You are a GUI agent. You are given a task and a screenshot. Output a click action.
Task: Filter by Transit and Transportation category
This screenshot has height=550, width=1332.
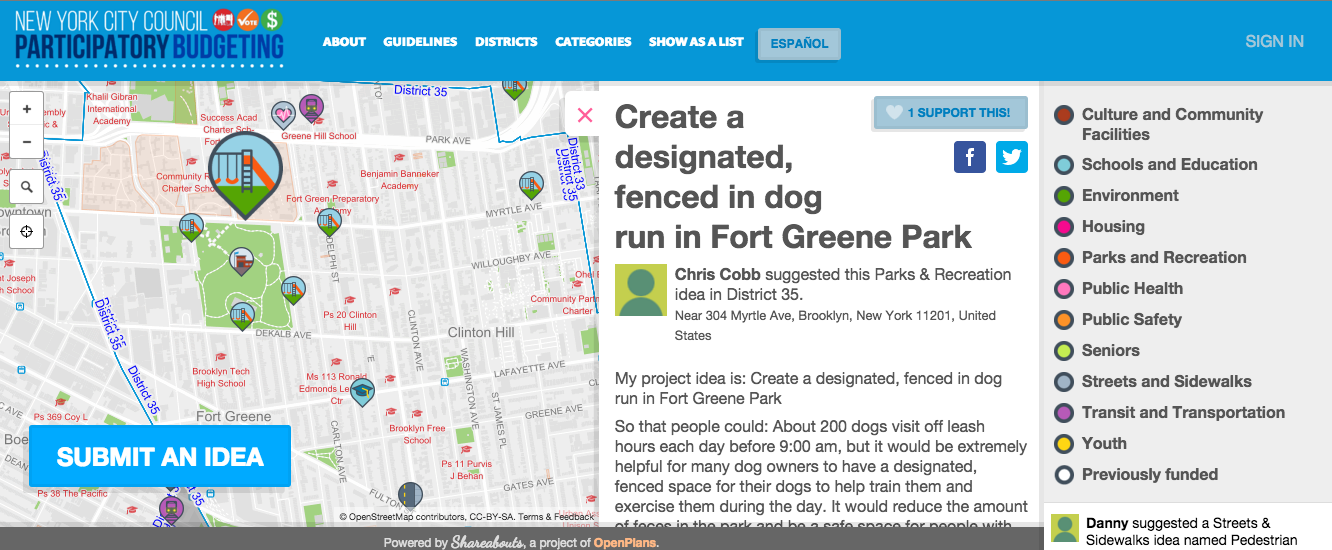(x=1170, y=412)
